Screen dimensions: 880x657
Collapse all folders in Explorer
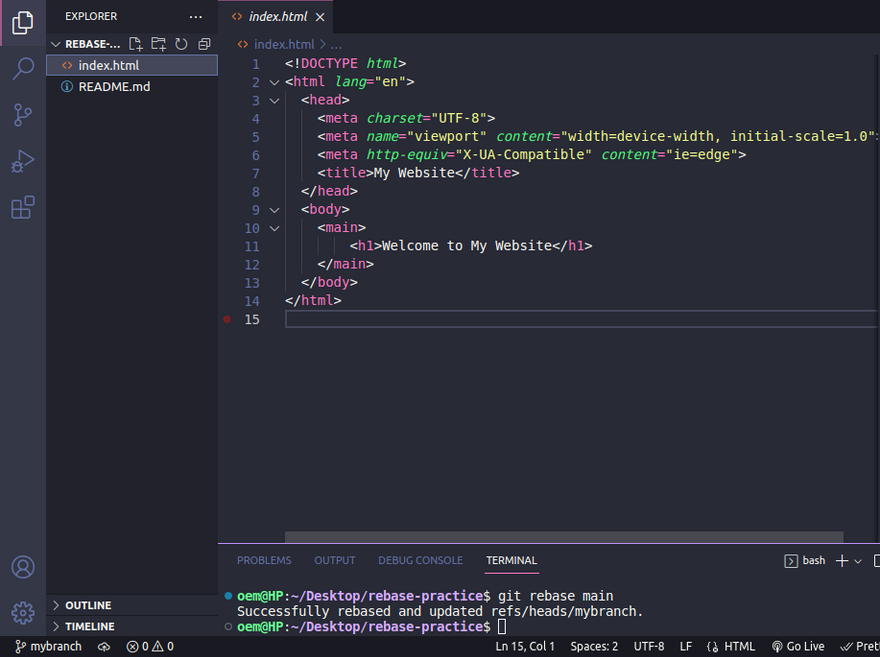[204, 44]
